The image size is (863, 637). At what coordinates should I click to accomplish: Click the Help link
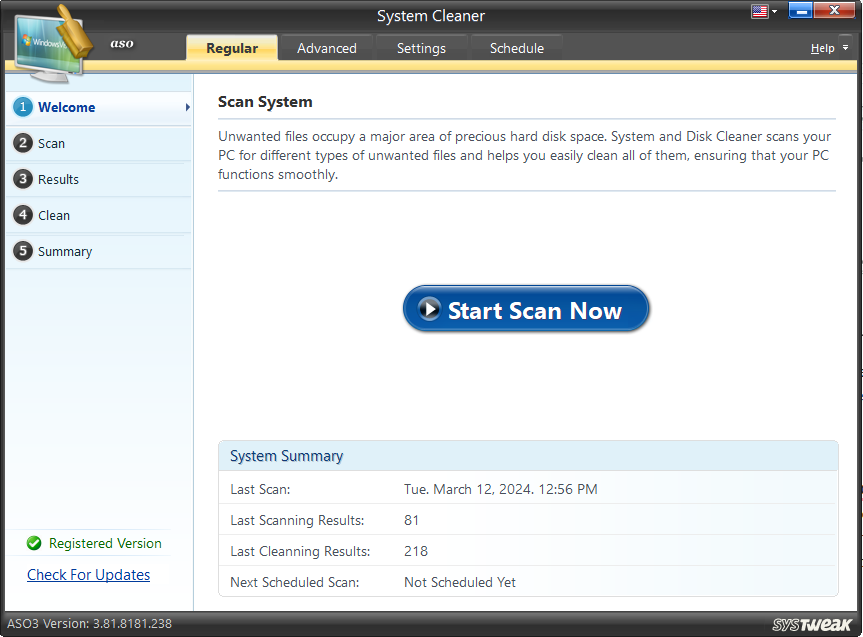(x=822, y=47)
